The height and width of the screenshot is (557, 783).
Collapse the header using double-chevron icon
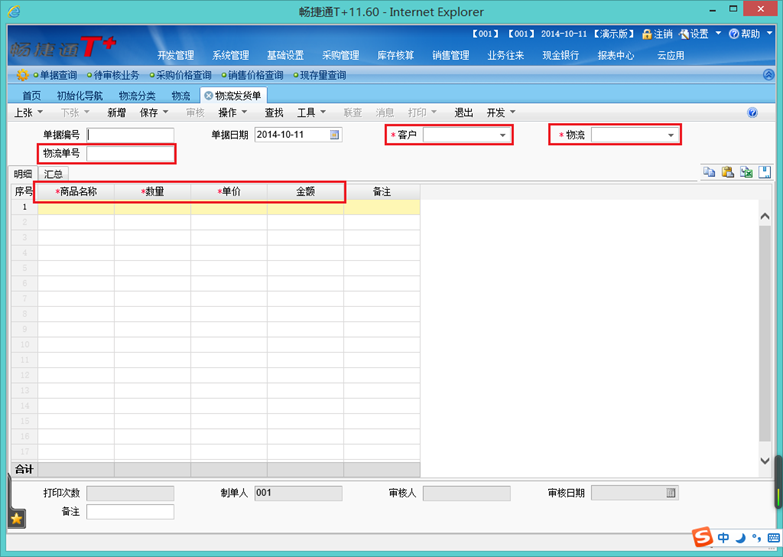click(769, 75)
